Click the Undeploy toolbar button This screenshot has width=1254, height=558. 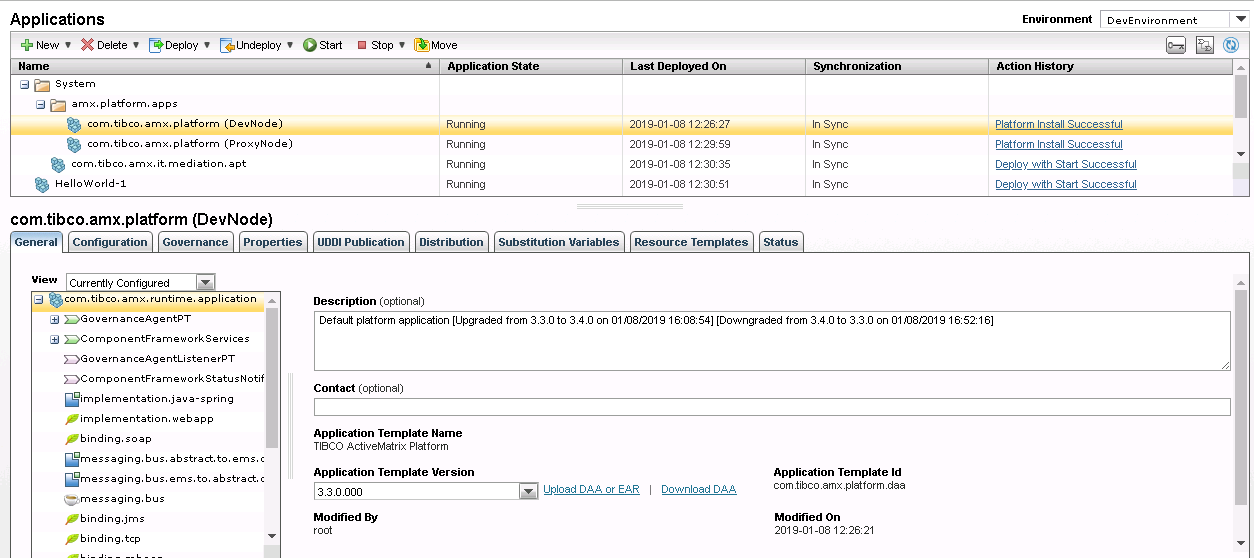pyautogui.click(x=251, y=45)
